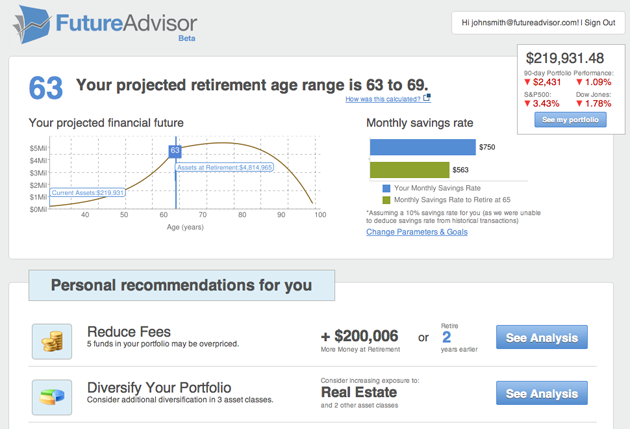Click the Reduce Fees heading
Viewport: 630px width, 429px height.
click(x=129, y=331)
